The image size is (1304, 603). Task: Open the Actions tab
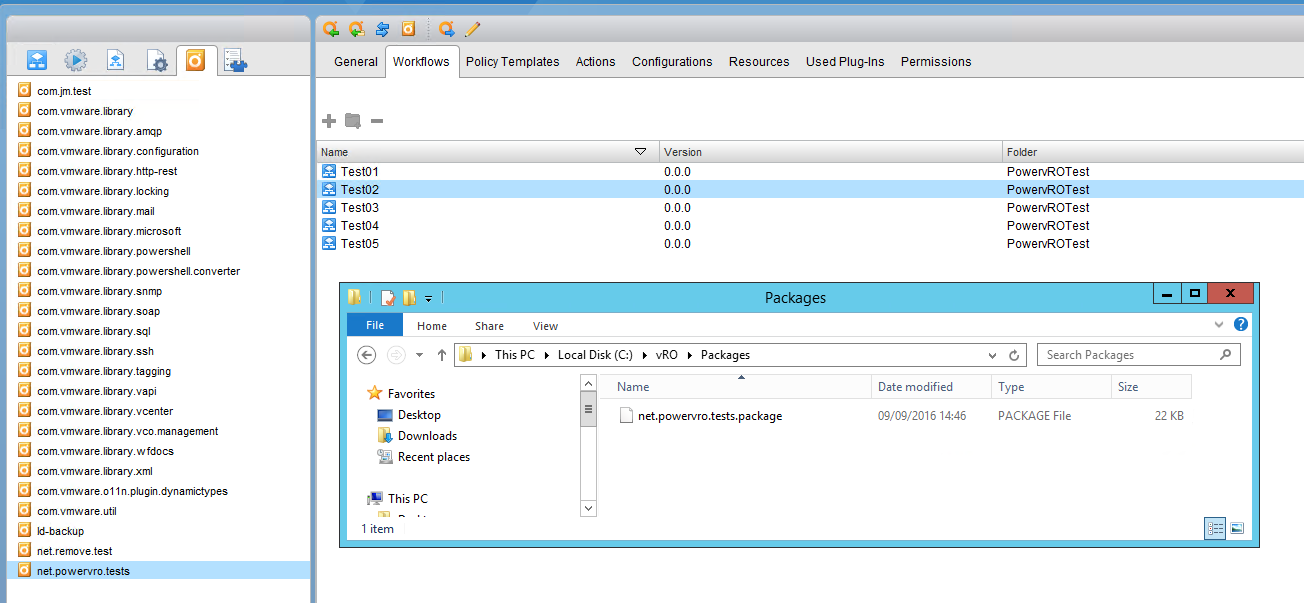[x=596, y=62]
